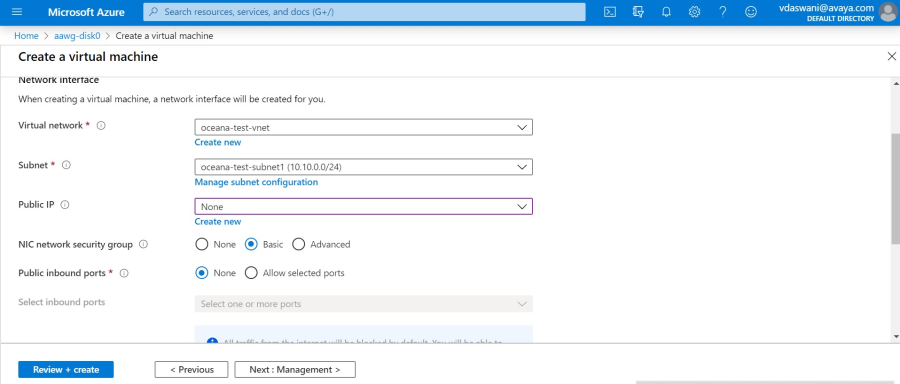The width and height of the screenshot is (900, 384).
Task: Click the Previous button
Action: pyautogui.click(x=191, y=370)
